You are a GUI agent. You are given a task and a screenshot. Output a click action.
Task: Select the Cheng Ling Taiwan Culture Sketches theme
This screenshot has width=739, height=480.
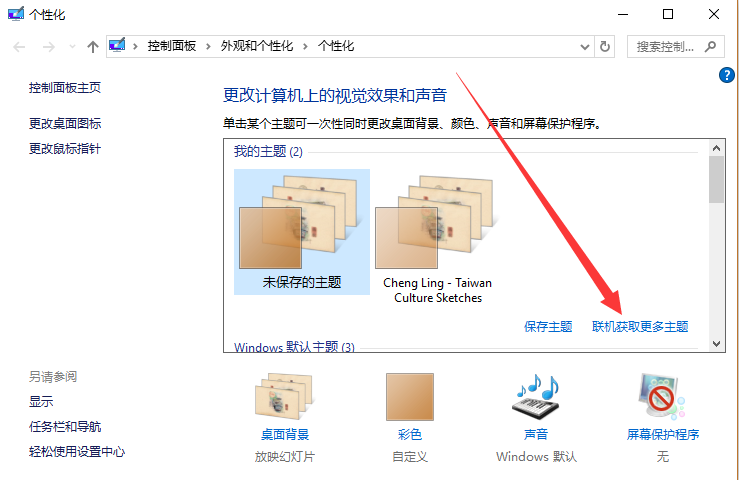click(x=437, y=239)
